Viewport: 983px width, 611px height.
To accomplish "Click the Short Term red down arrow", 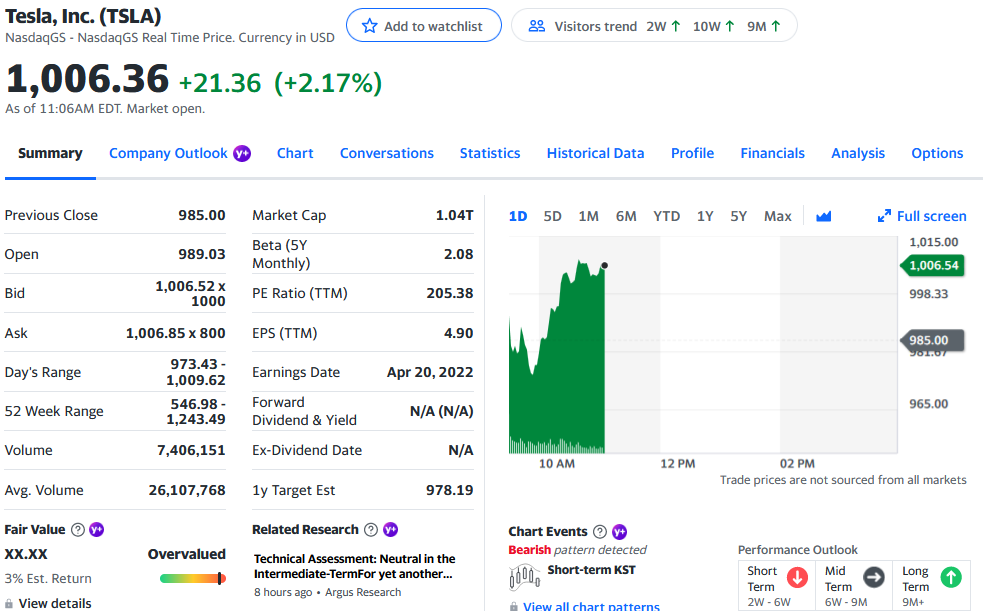I will (797, 577).
